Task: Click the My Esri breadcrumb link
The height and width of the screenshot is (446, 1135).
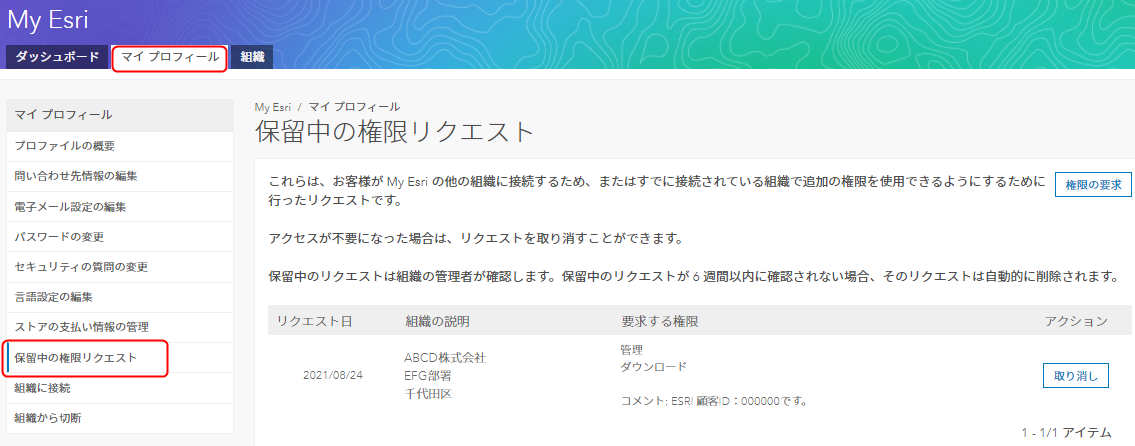Action: [x=273, y=106]
